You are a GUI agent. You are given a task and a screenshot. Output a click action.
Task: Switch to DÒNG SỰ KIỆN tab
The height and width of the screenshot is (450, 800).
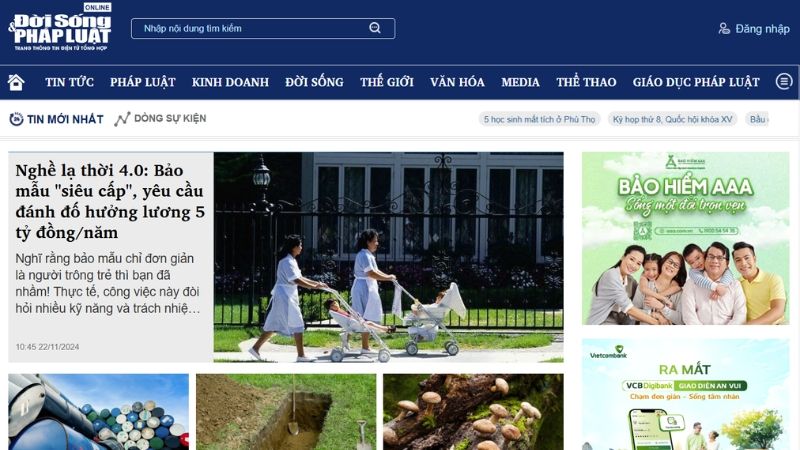(170, 118)
